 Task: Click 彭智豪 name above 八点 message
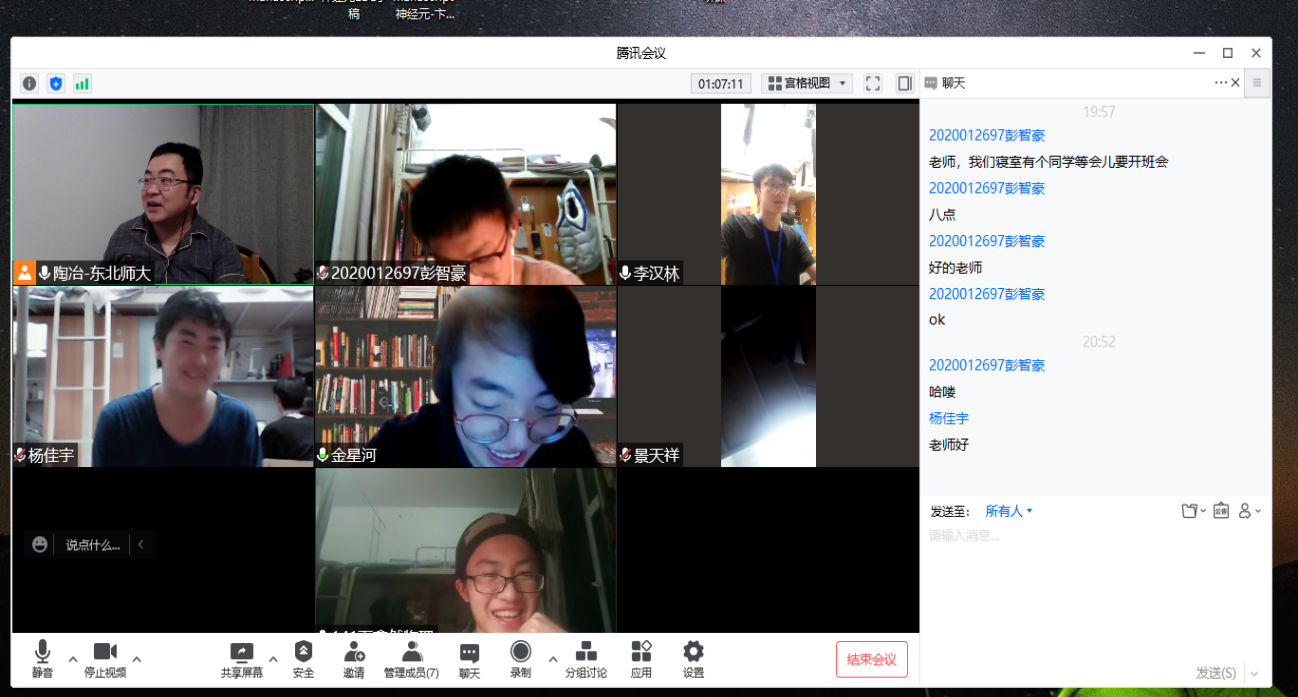pyautogui.click(x=987, y=188)
